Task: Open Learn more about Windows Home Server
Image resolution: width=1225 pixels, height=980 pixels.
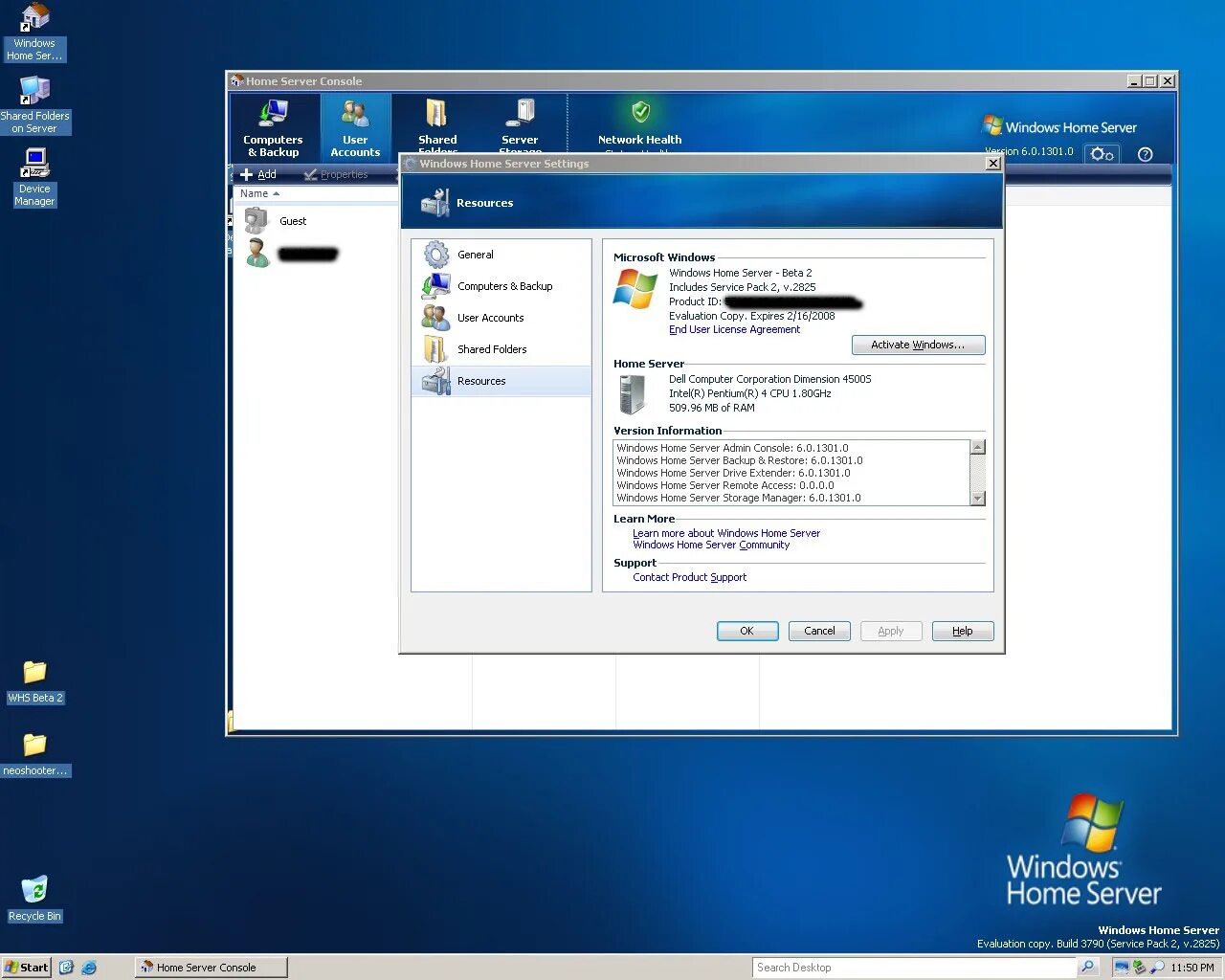Action: coord(726,533)
